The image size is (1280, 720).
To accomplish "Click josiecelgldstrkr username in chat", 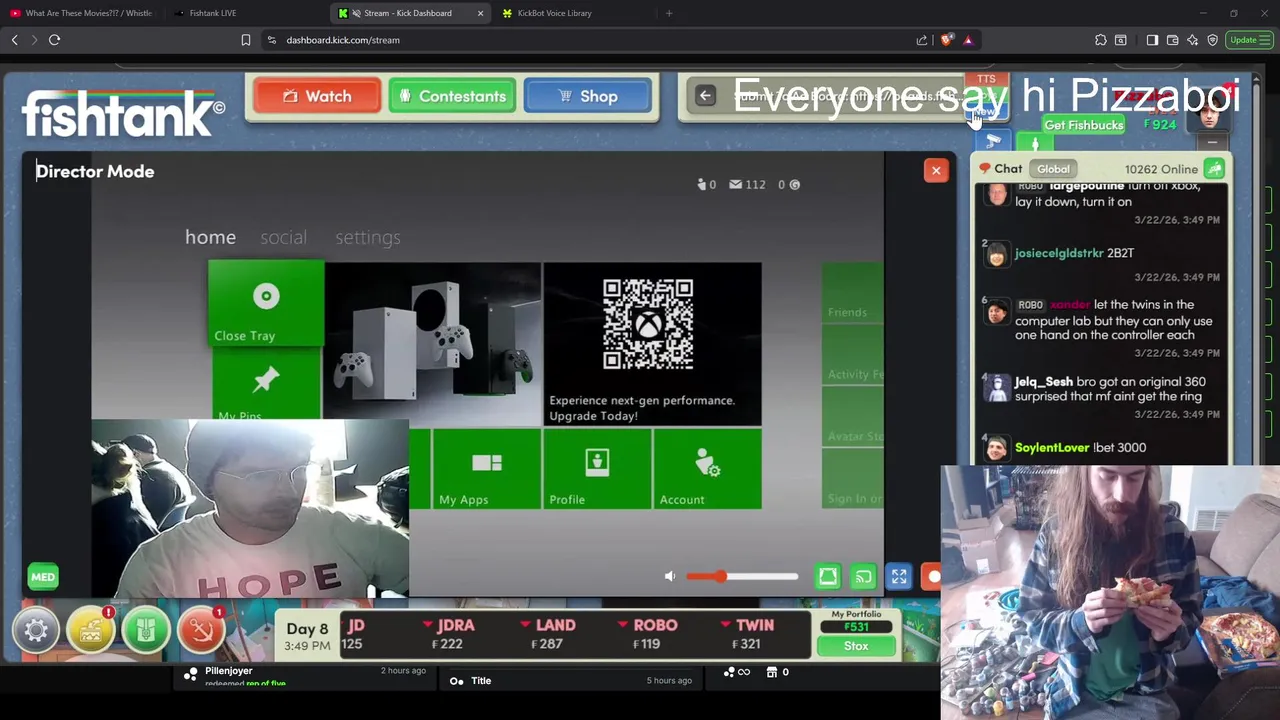I will (1059, 254).
